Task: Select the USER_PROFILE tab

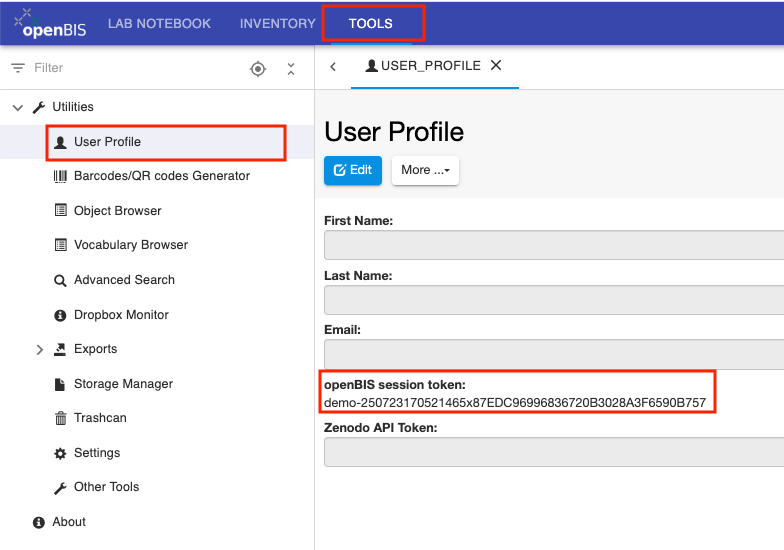Action: [430, 66]
